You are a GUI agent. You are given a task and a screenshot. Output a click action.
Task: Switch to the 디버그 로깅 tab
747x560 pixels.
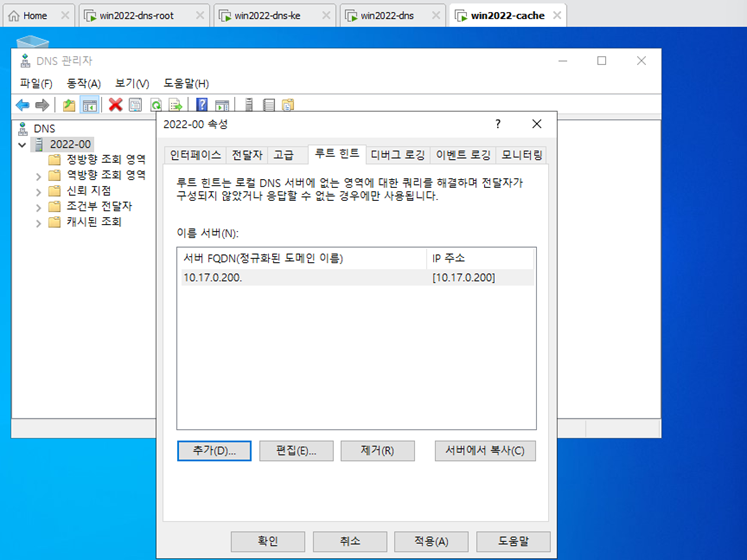(x=398, y=155)
